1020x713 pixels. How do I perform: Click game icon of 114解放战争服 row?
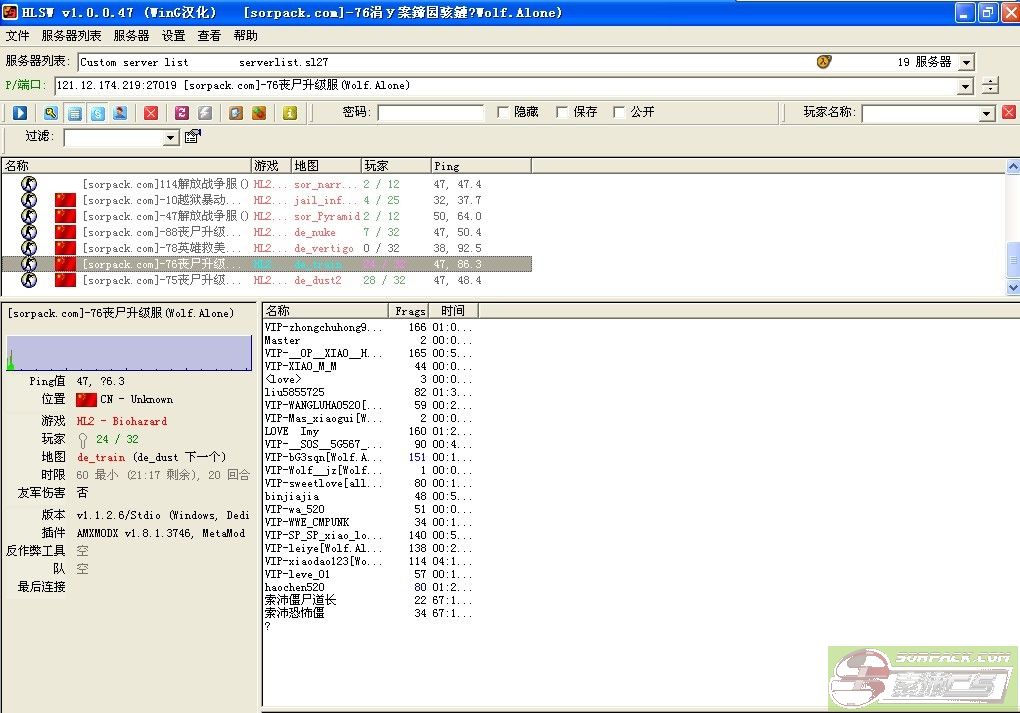pos(29,184)
